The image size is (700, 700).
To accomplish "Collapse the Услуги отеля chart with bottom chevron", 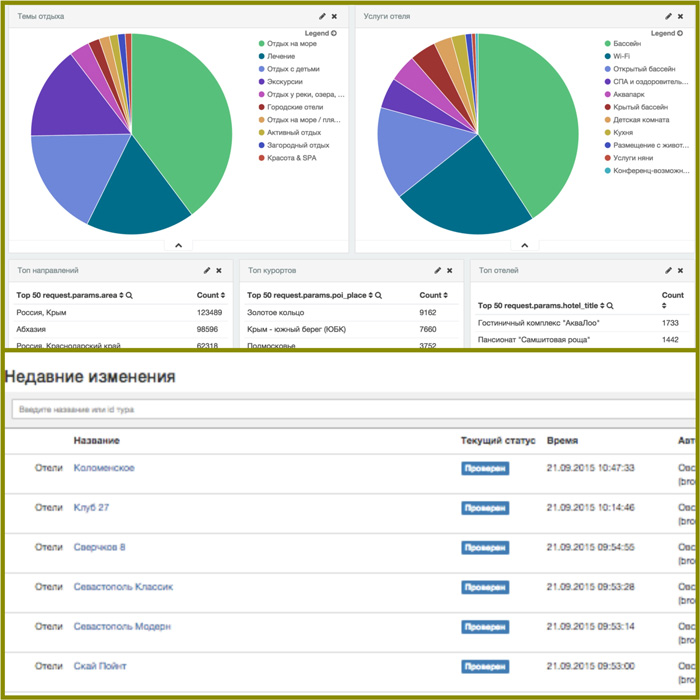I will pos(525,245).
